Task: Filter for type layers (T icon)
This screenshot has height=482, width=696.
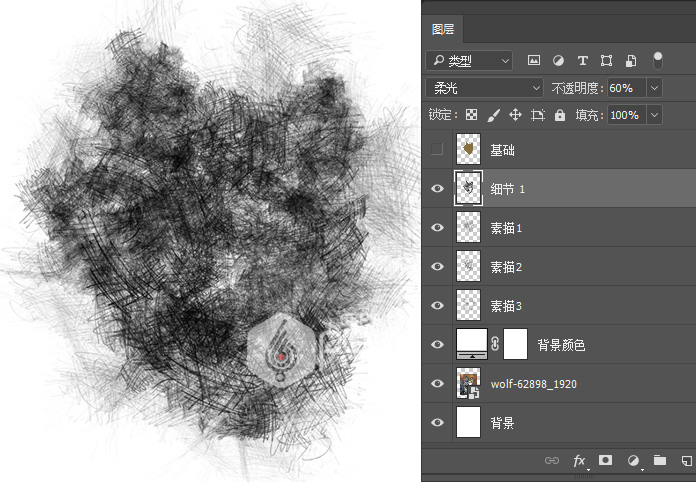Action: click(582, 60)
